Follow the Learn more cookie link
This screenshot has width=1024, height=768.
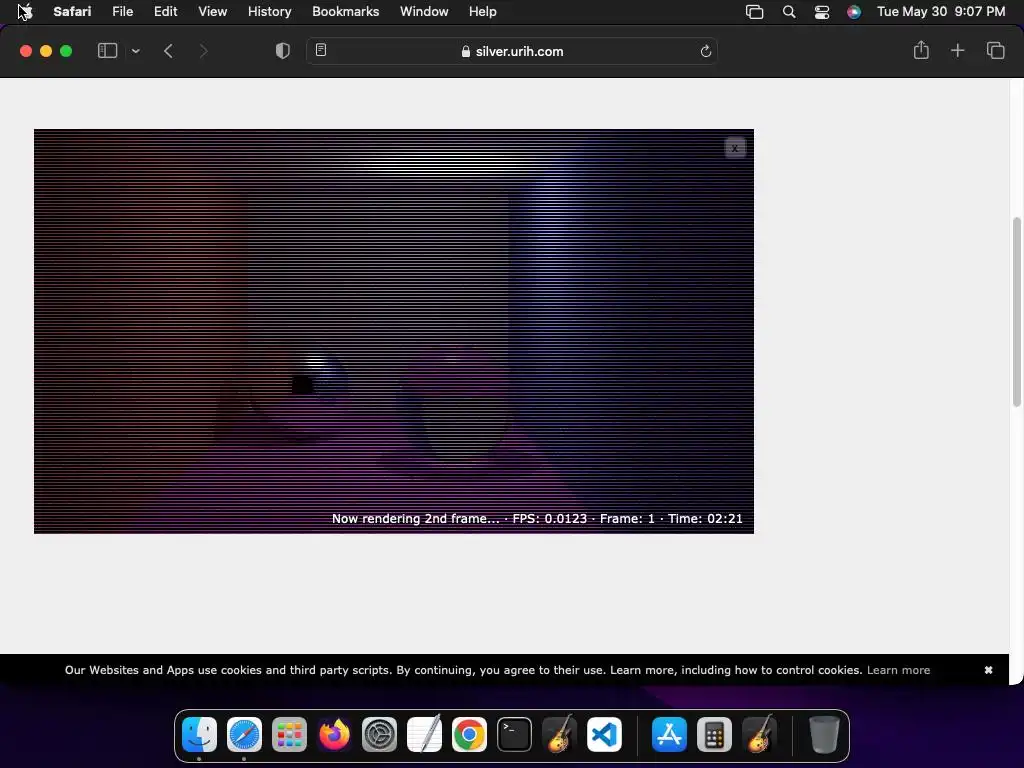click(898, 670)
